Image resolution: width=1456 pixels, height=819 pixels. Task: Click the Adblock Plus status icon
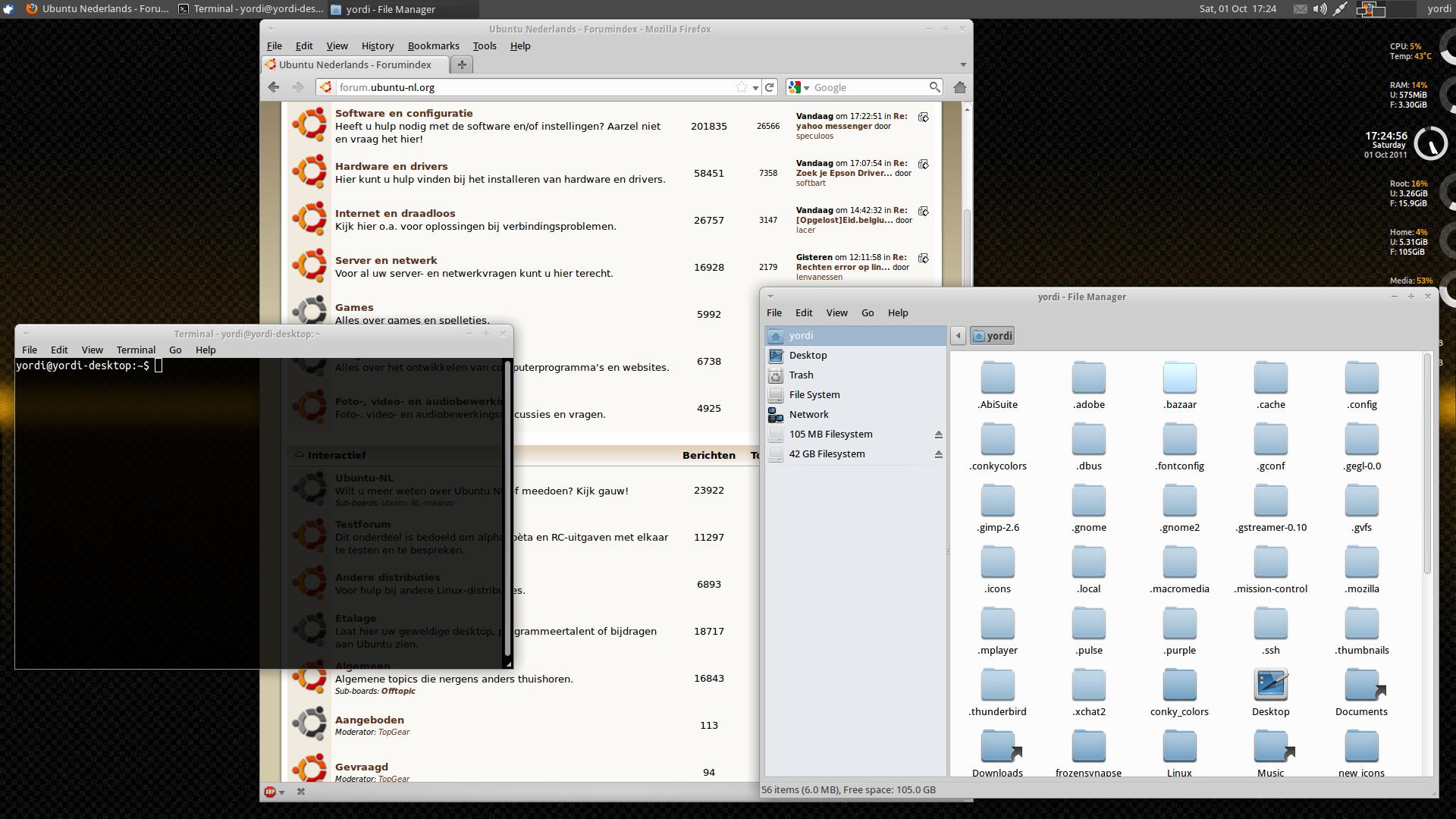pyautogui.click(x=270, y=792)
